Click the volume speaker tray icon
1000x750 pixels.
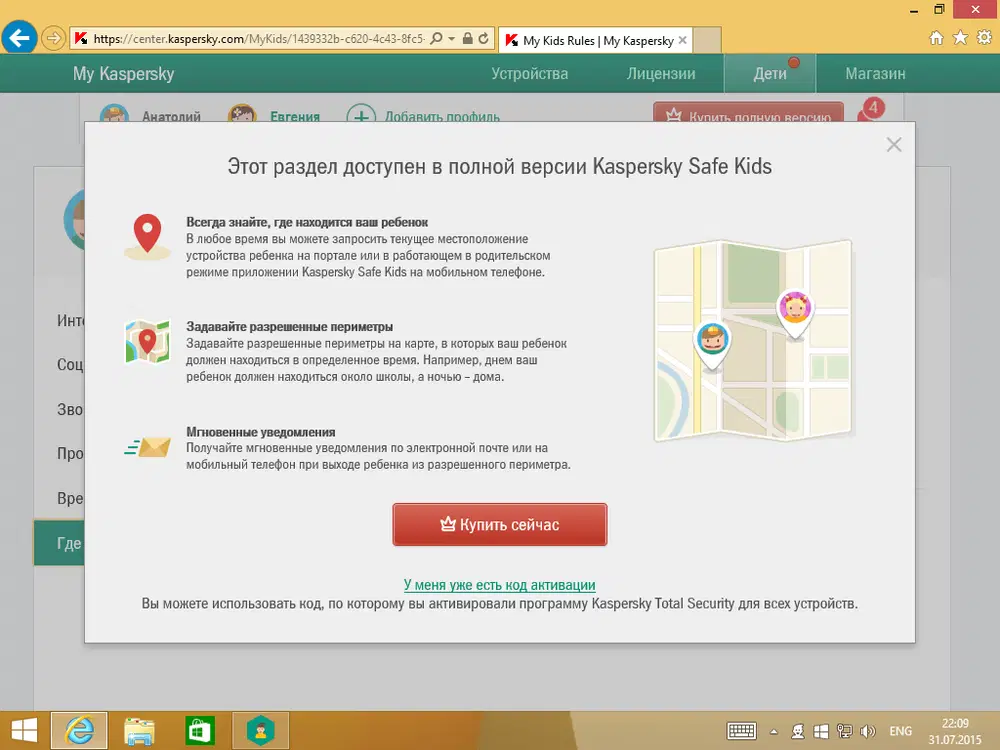coord(867,732)
